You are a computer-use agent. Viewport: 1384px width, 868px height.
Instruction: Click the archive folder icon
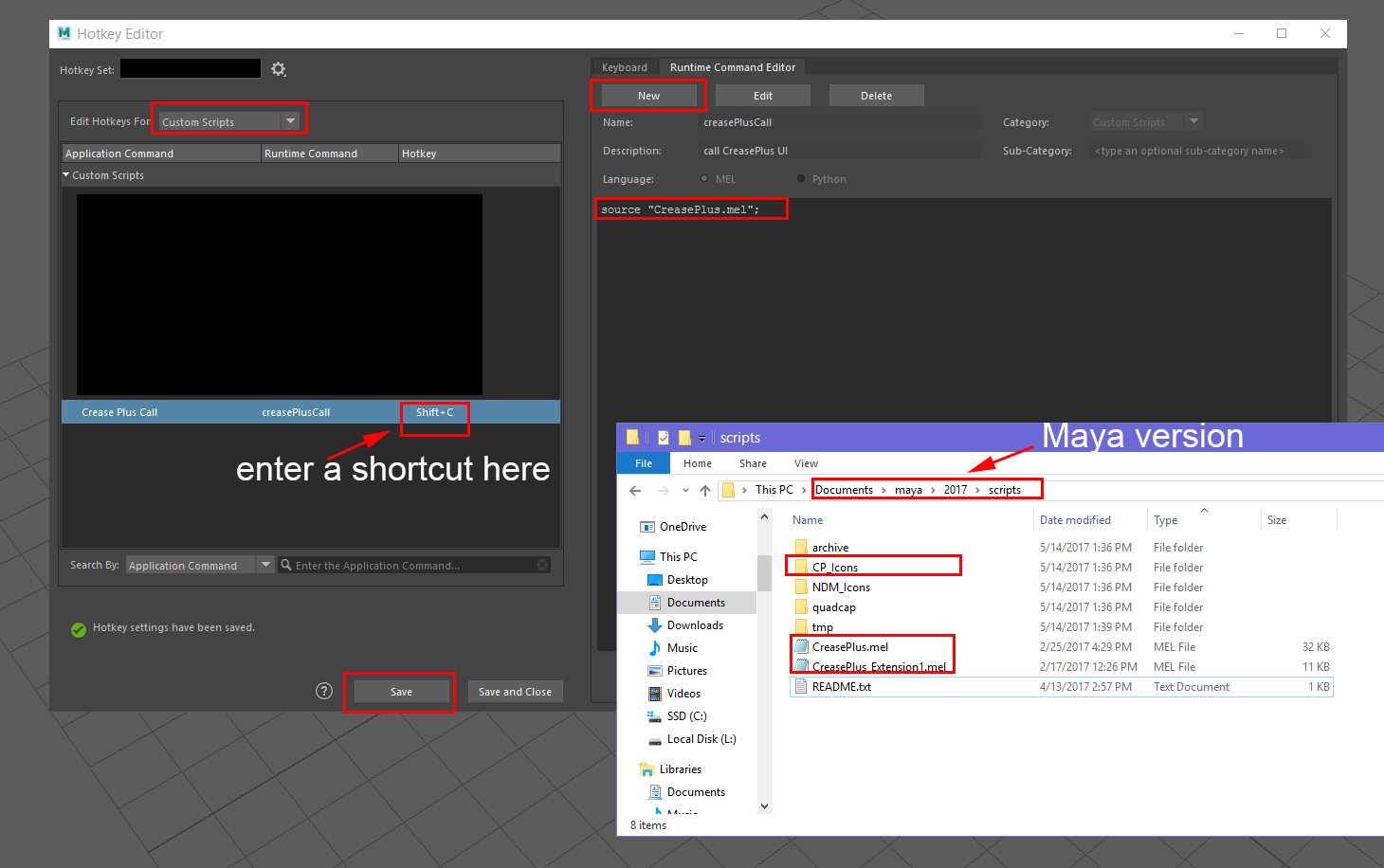click(801, 548)
